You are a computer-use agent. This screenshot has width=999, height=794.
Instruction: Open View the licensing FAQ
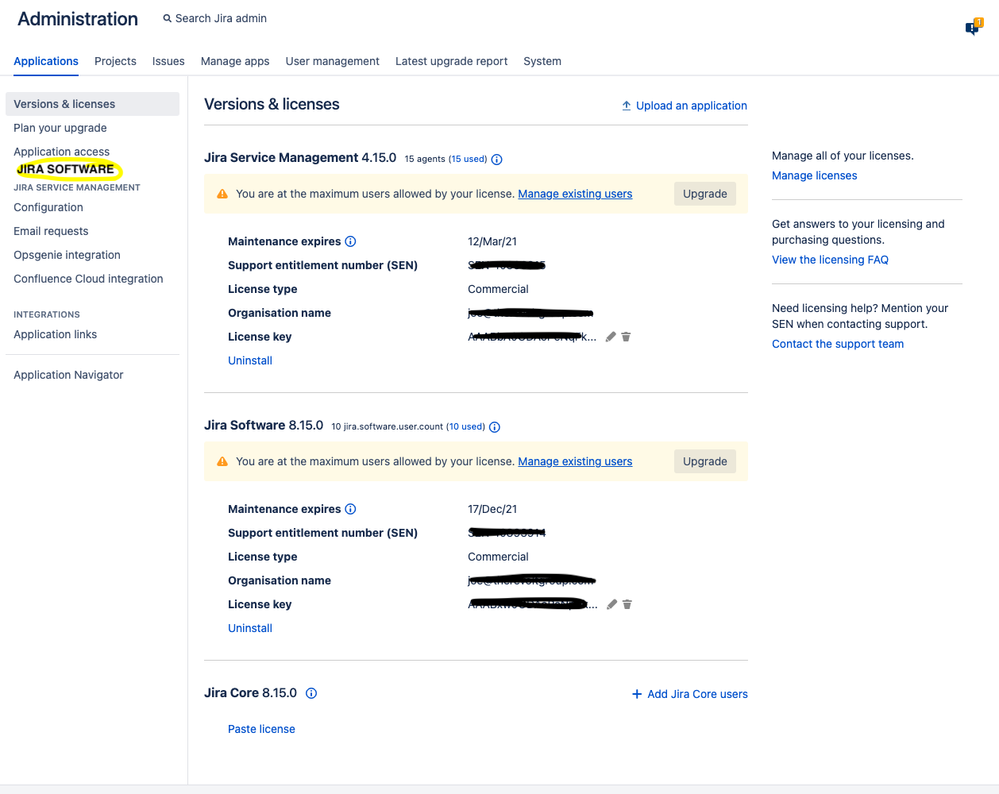(x=830, y=260)
